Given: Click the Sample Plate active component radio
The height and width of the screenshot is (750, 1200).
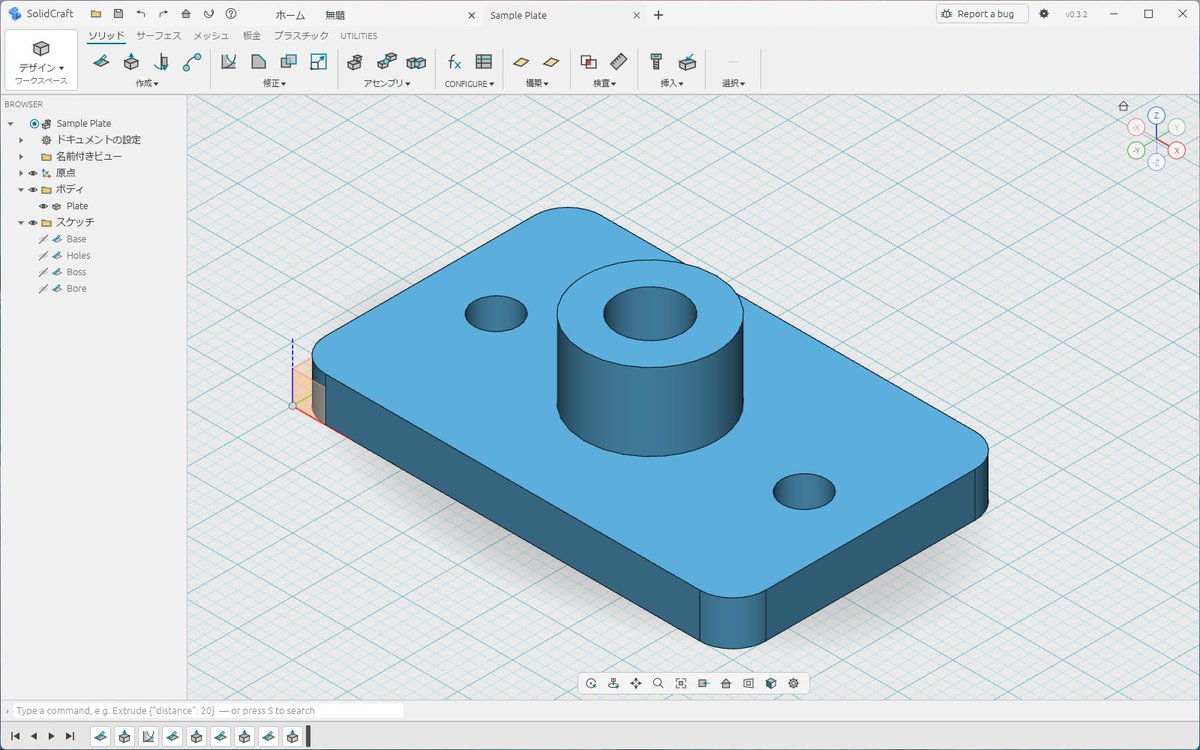Looking at the screenshot, I should point(34,124).
